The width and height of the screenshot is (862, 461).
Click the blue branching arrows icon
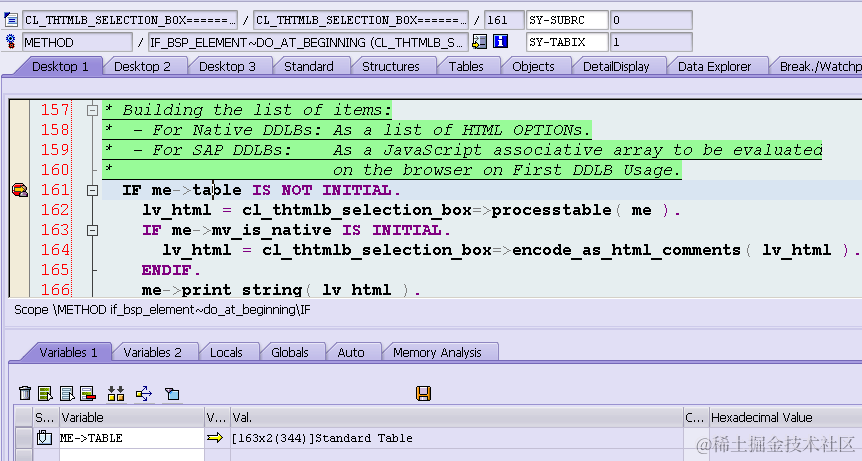pyautogui.click(x=144, y=393)
